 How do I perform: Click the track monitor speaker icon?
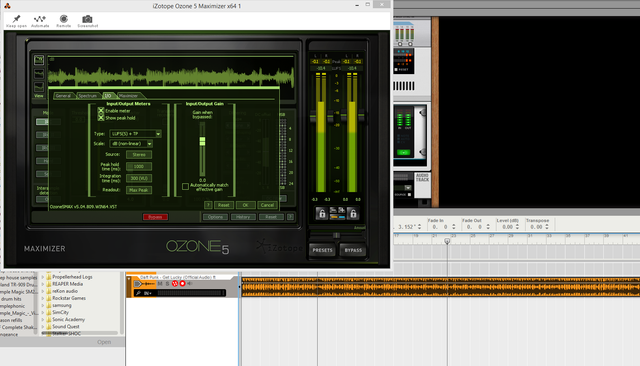(190, 284)
